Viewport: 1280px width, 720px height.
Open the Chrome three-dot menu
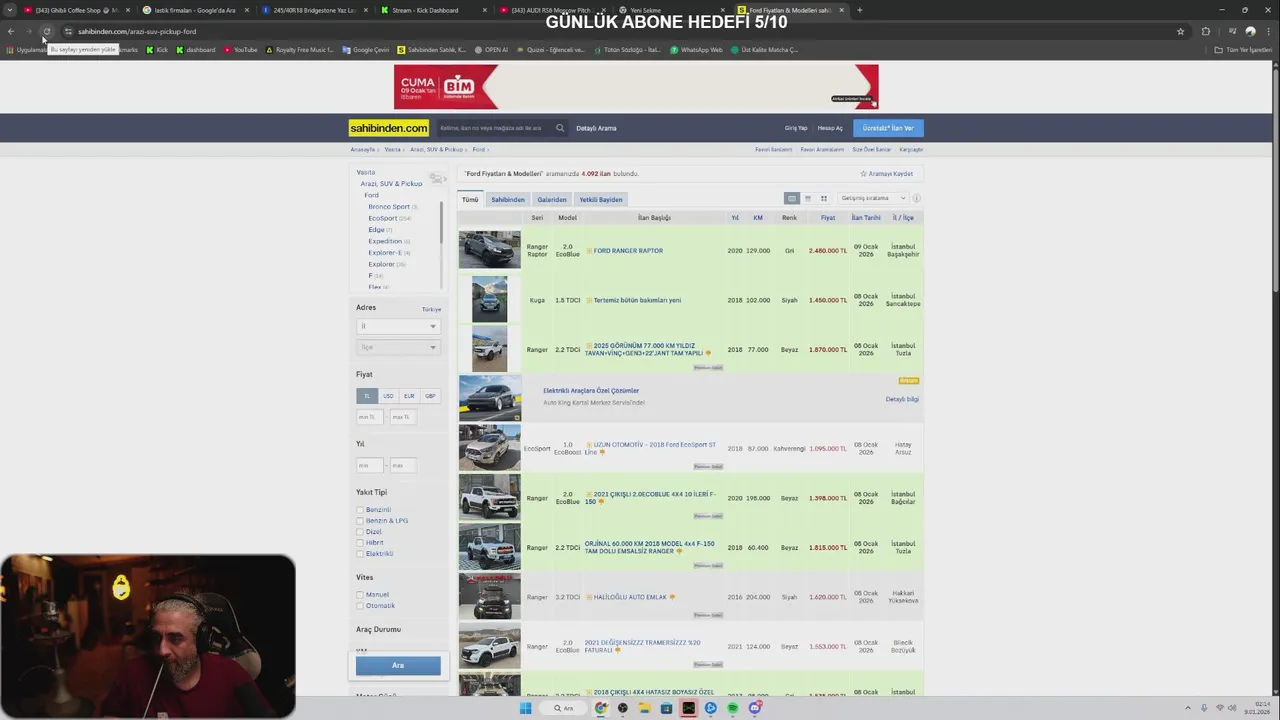point(1267,31)
